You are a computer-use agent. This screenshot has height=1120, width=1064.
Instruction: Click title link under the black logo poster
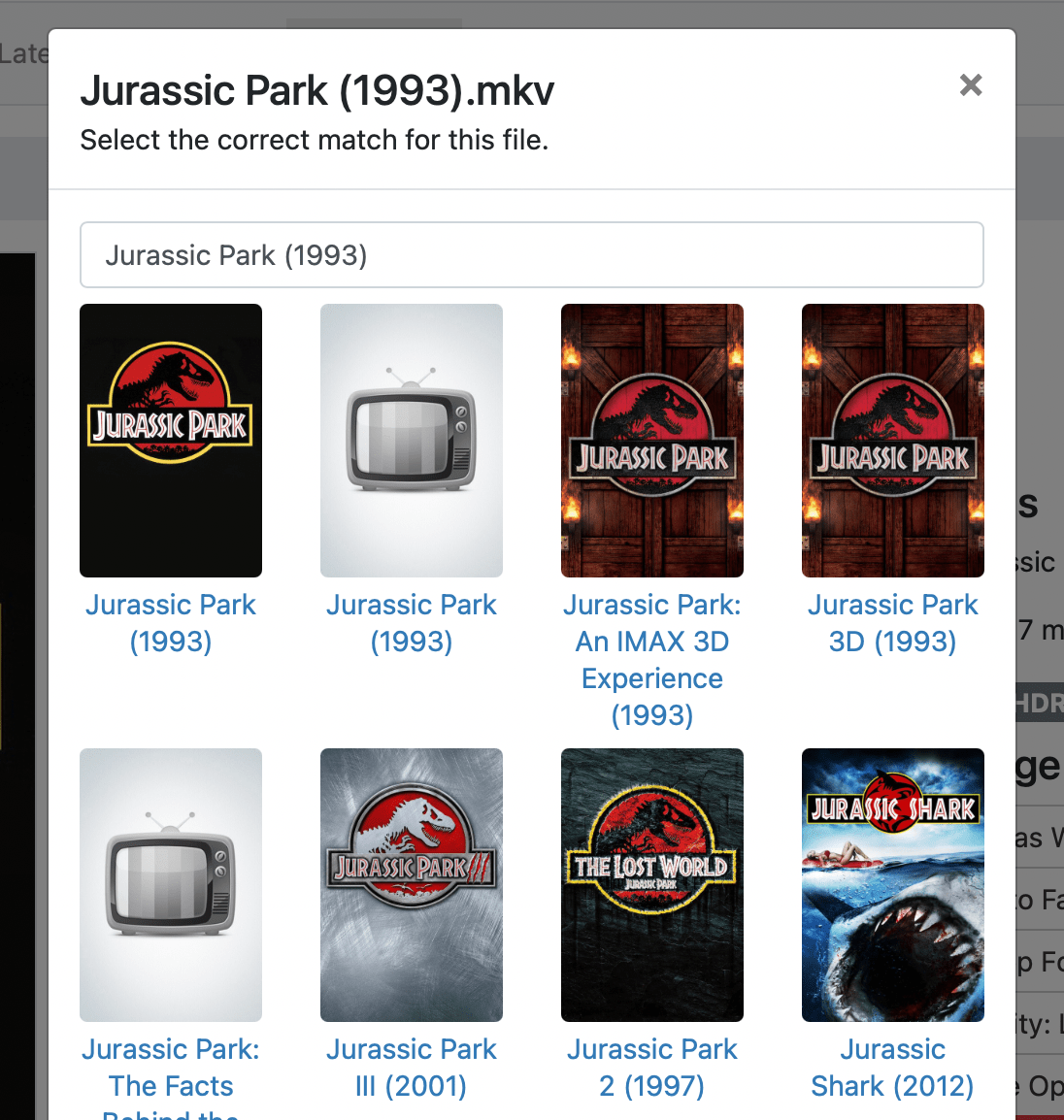171,623
